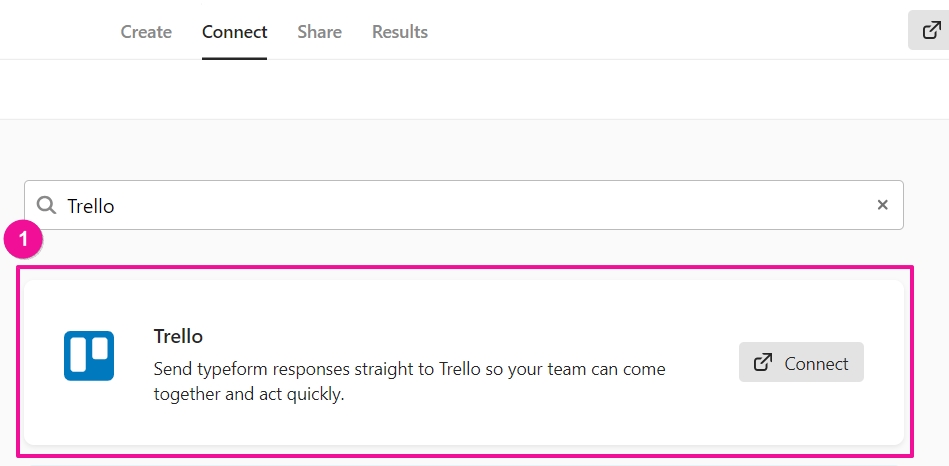949x466 pixels.
Task: Click the pink step 1 badge
Action: coord(23,240)
